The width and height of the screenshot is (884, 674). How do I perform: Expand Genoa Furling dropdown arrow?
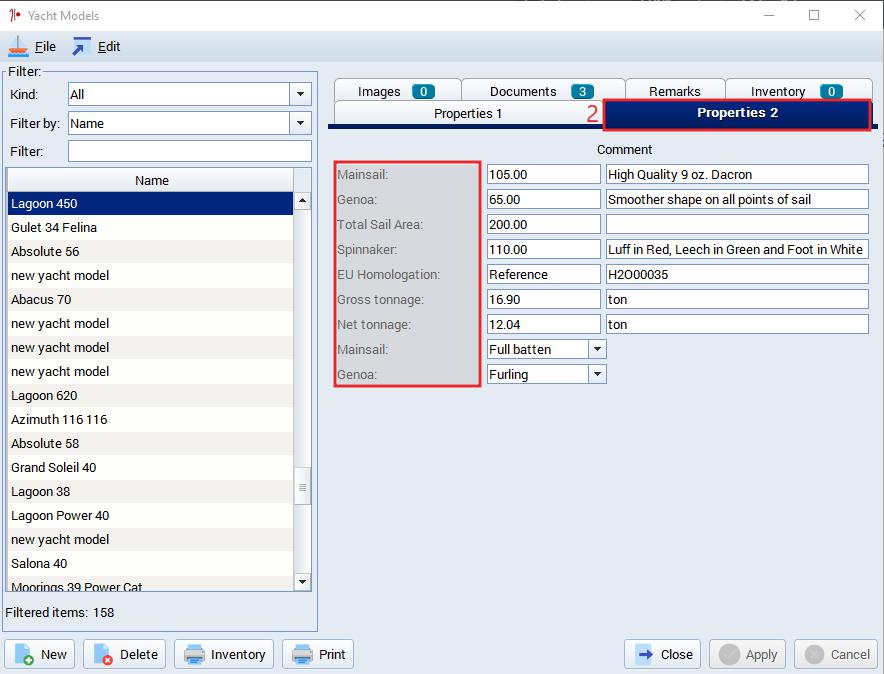click(597, 374)
